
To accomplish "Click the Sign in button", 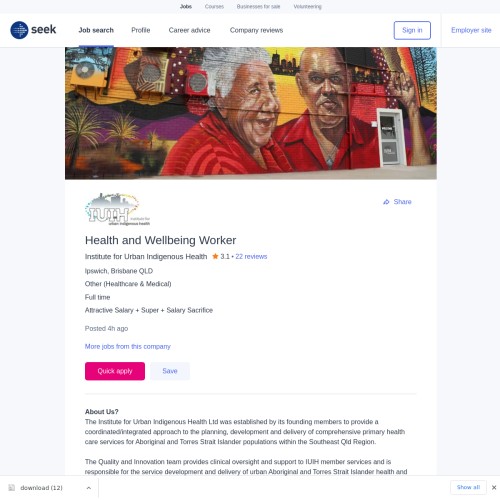I will tap(412, 30).
